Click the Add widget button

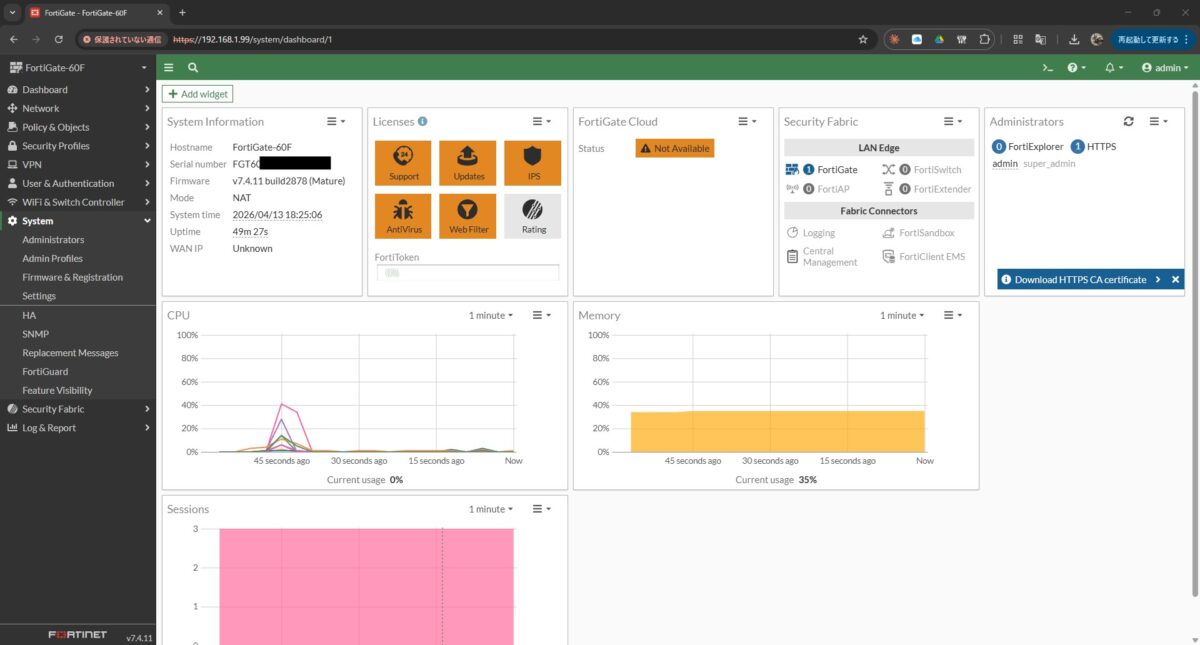(198, 94)
